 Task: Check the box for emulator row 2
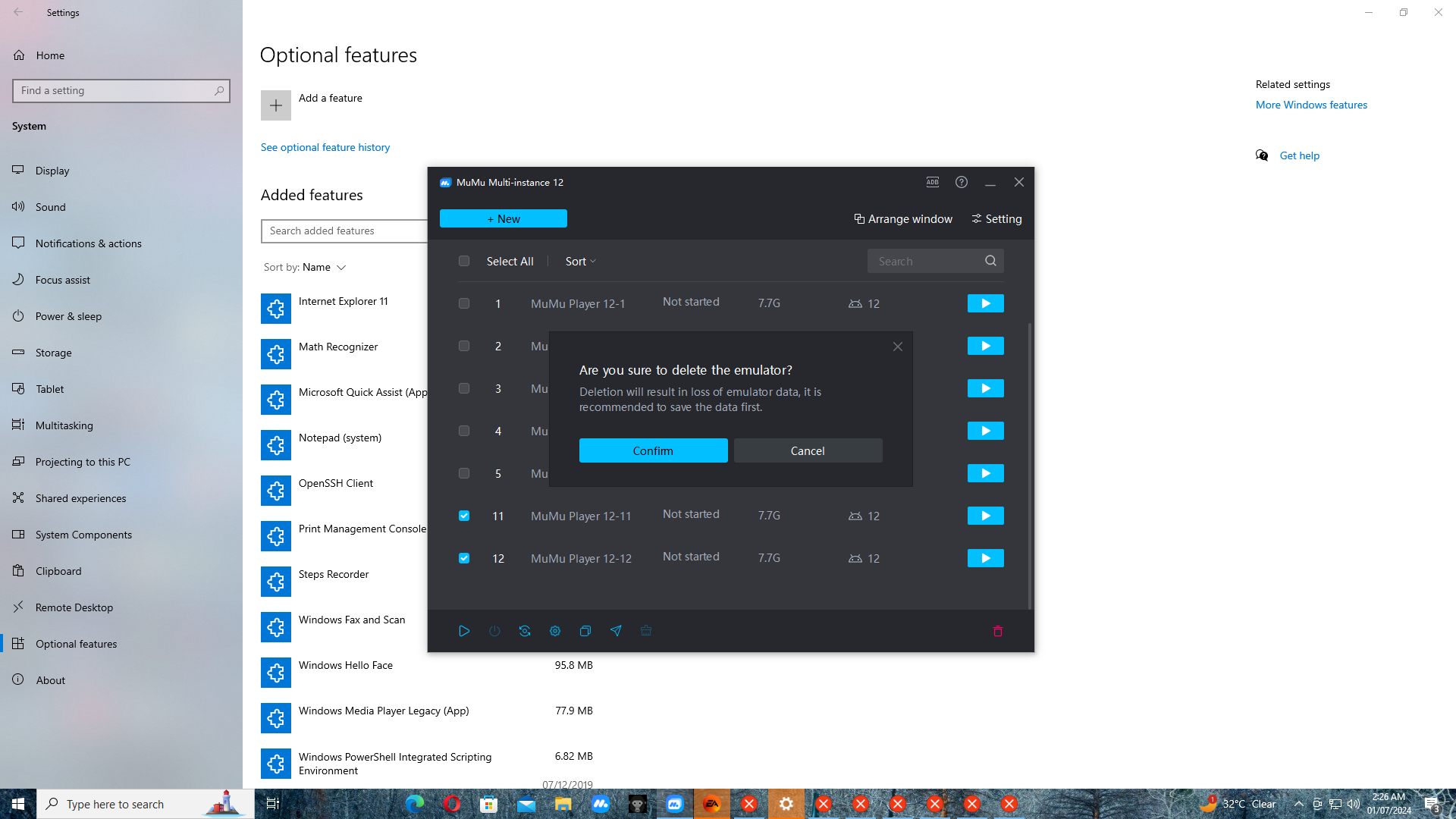coord(464,346)
